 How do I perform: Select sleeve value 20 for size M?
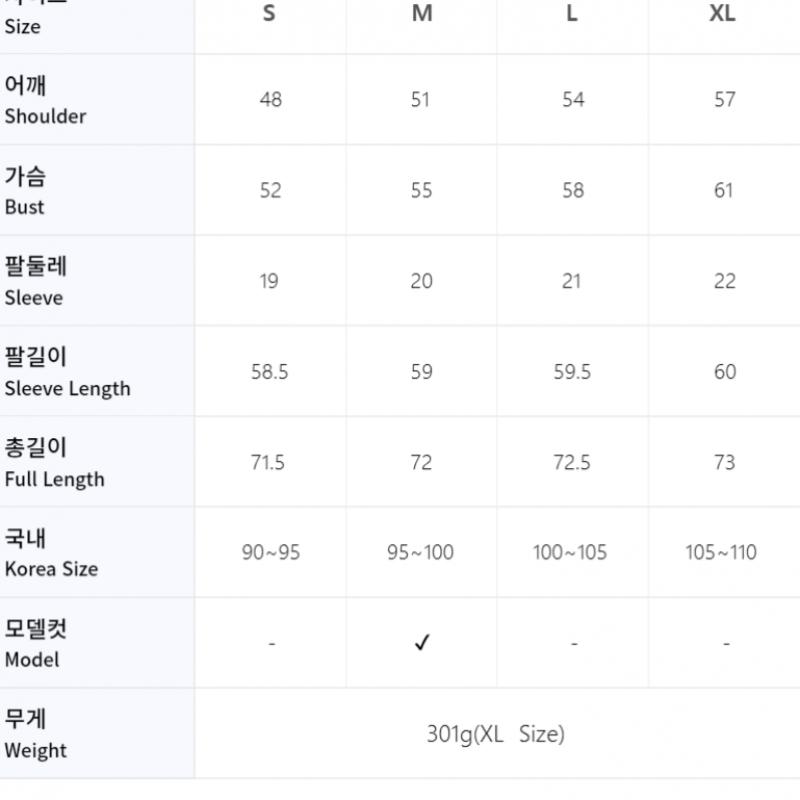pyautogui.click(x=421, y=281)
